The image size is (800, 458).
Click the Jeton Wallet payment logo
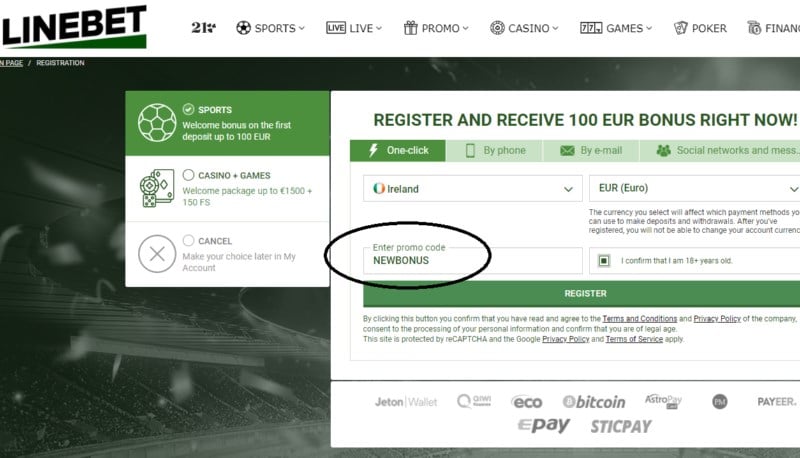coord(406,402)
